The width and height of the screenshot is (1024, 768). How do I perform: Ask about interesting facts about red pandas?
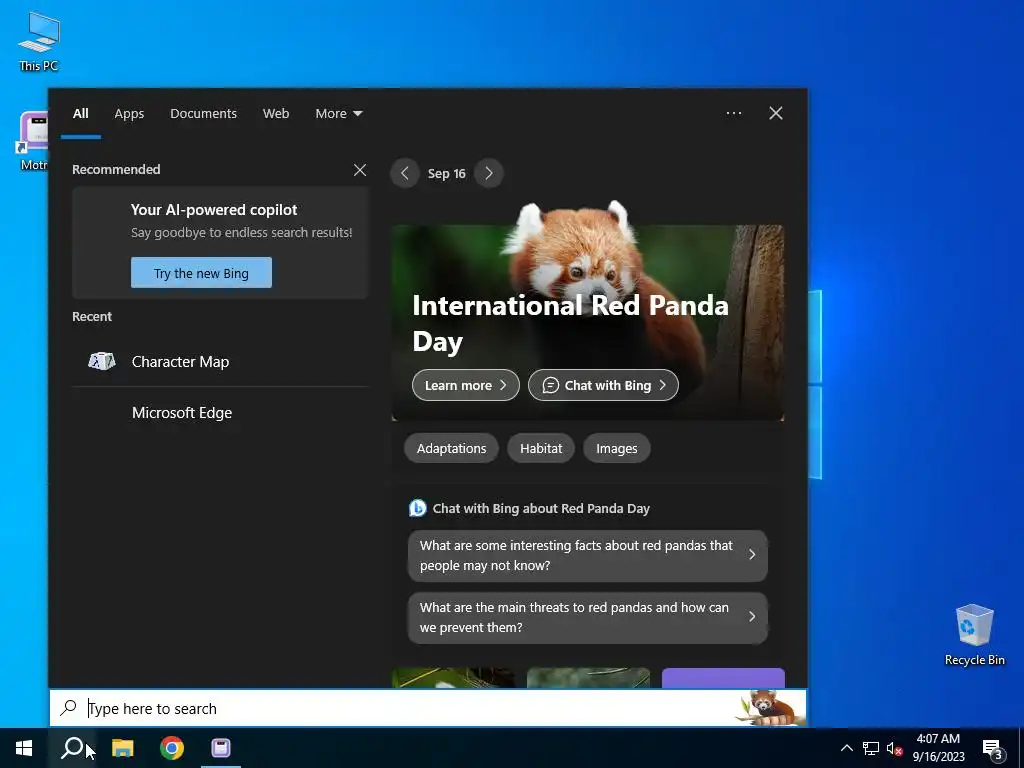(x=588, y=556)
